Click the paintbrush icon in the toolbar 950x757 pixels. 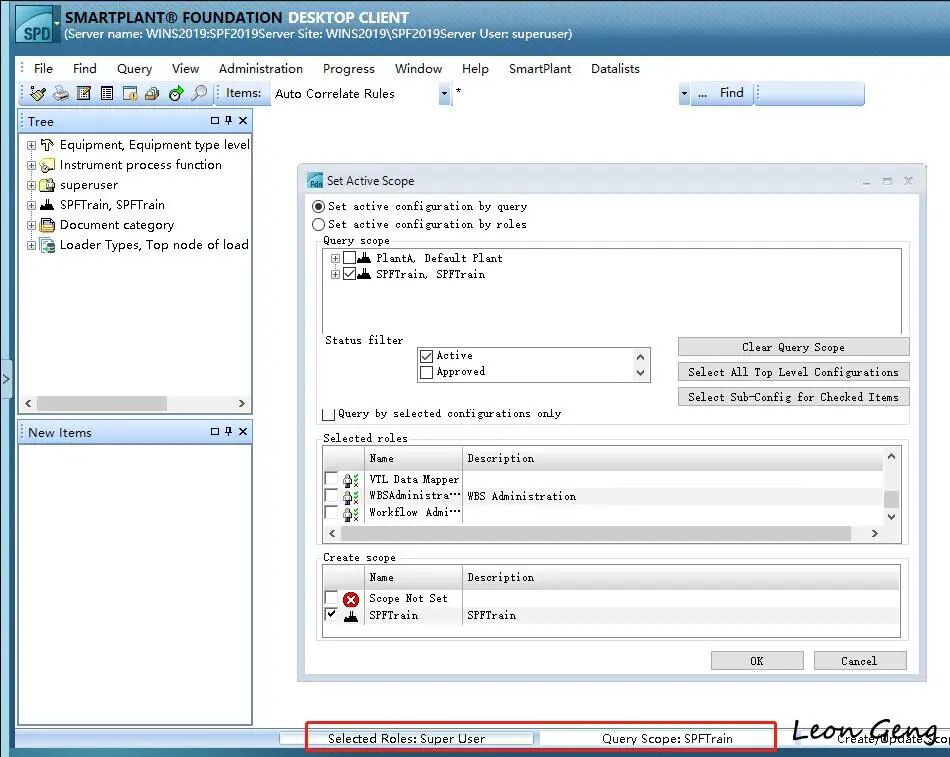coord(38,93)
